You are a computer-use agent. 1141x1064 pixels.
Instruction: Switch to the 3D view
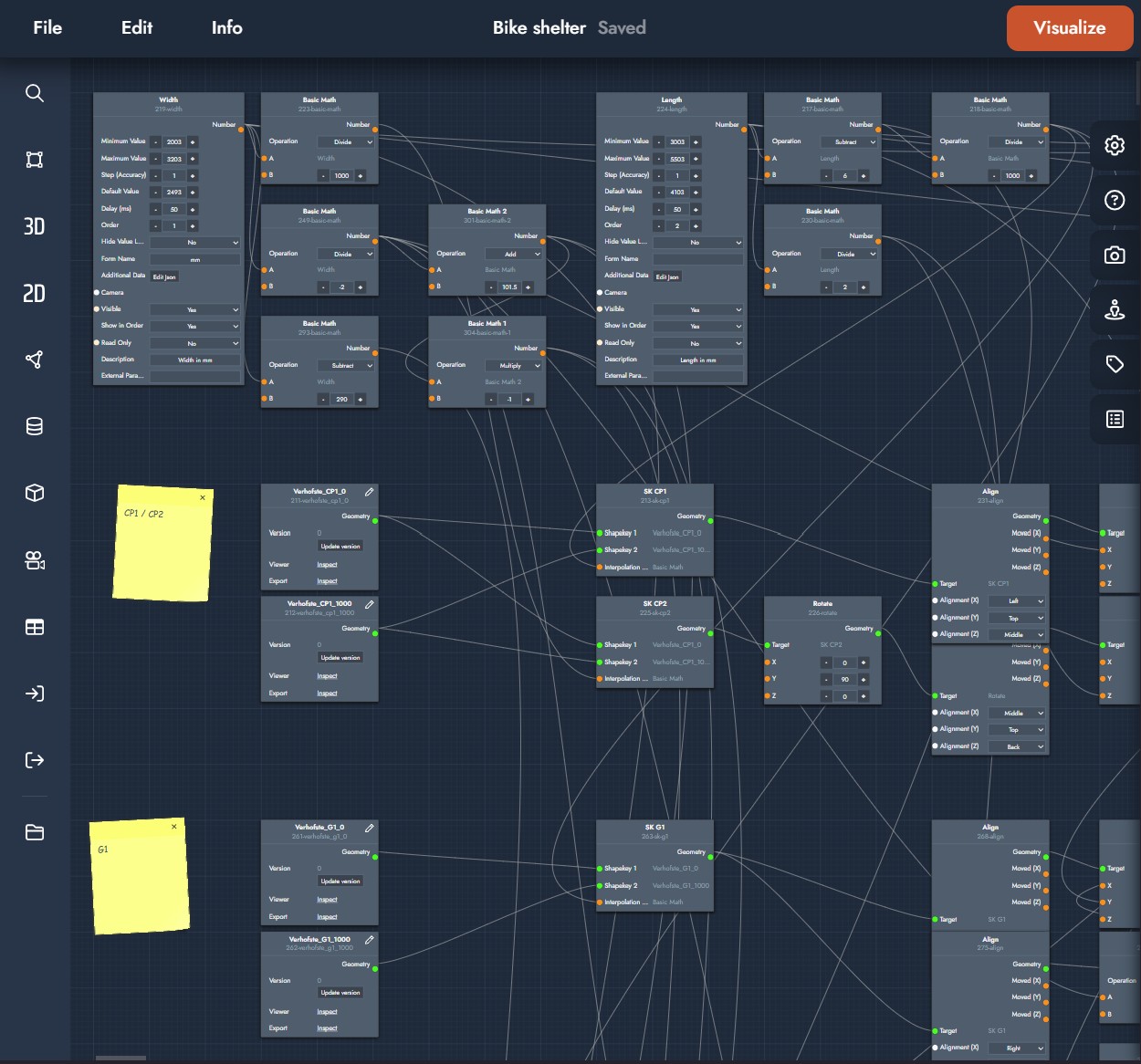pos(35,226)
